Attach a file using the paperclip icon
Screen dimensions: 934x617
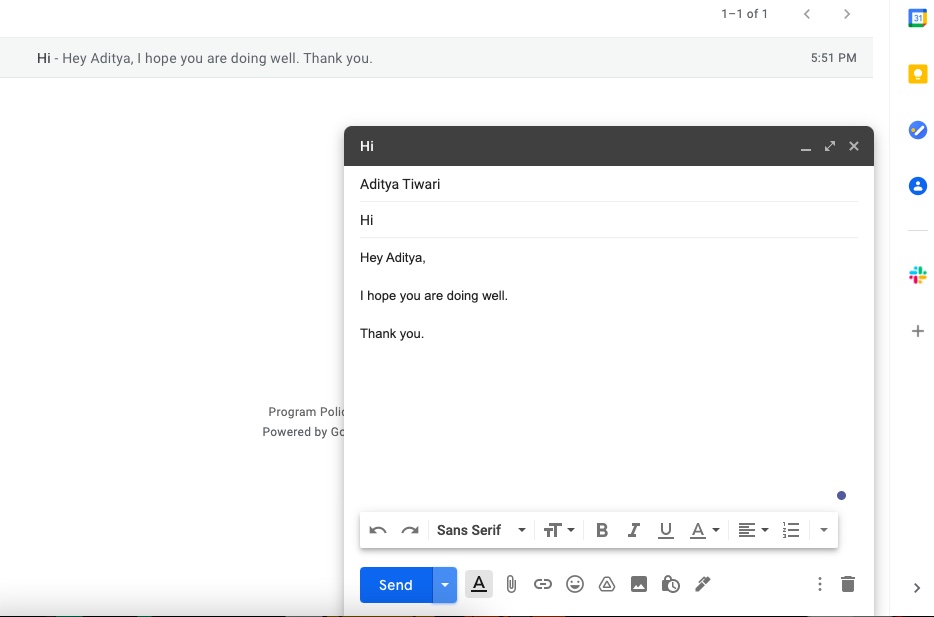coord(511,584)
